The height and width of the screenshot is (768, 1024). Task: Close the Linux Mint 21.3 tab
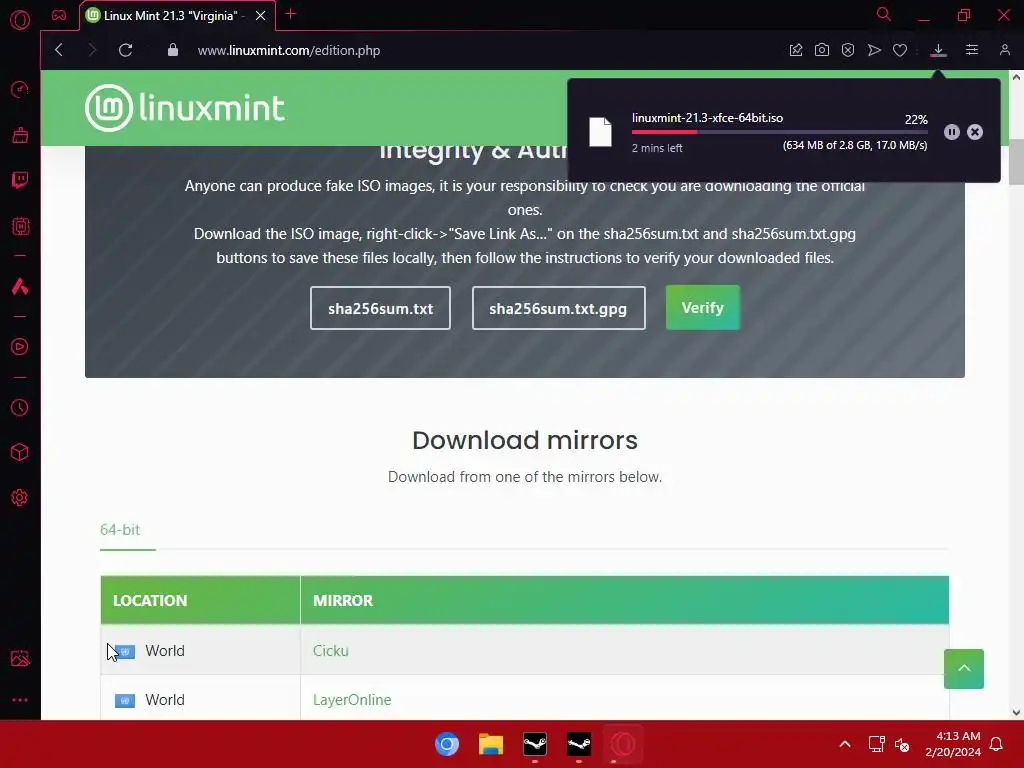click(x=261, y=16)
